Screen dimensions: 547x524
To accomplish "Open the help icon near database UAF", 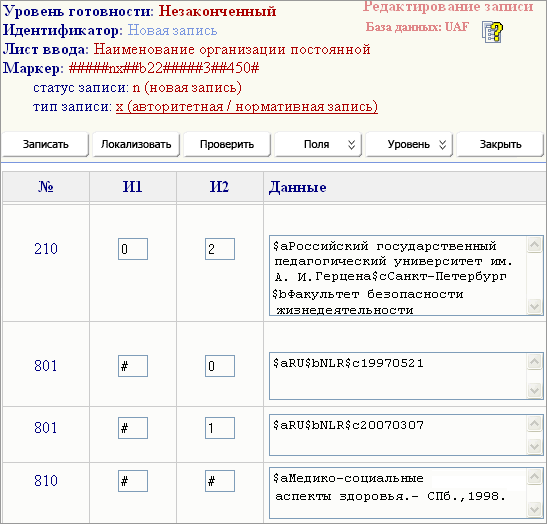I will [492, 32].
